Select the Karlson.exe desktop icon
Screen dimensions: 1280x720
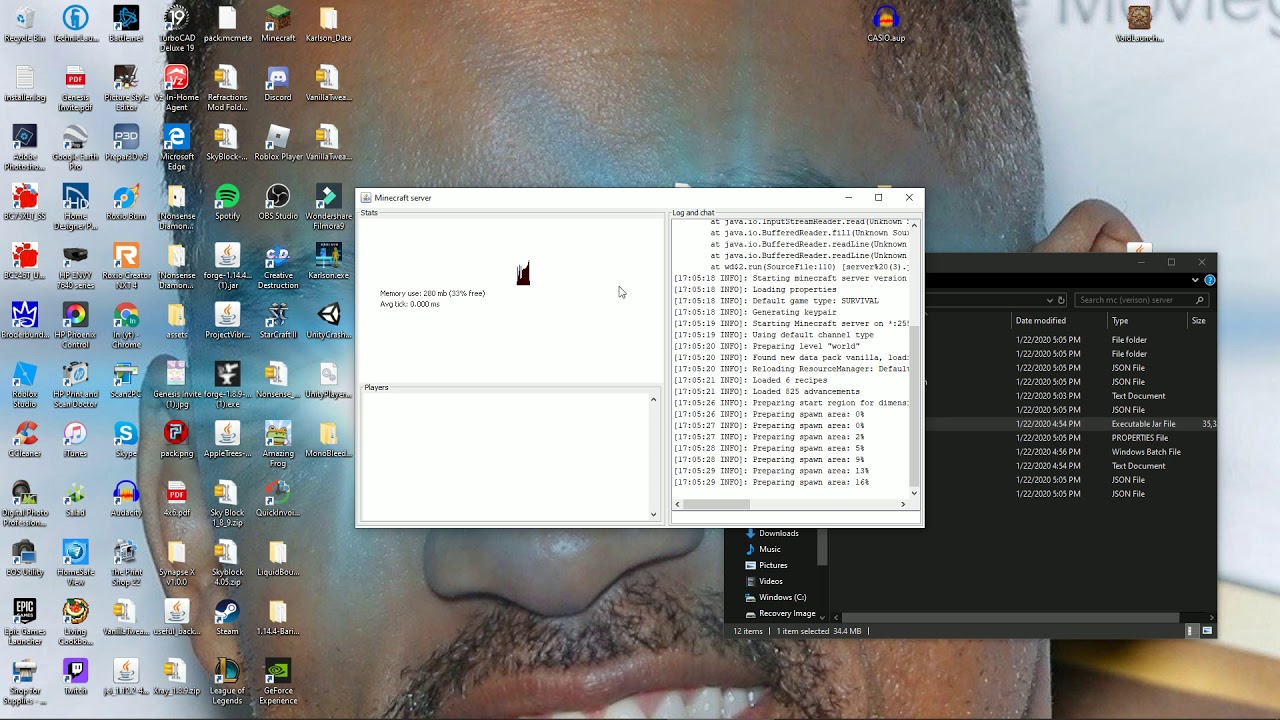click(329, 262)
